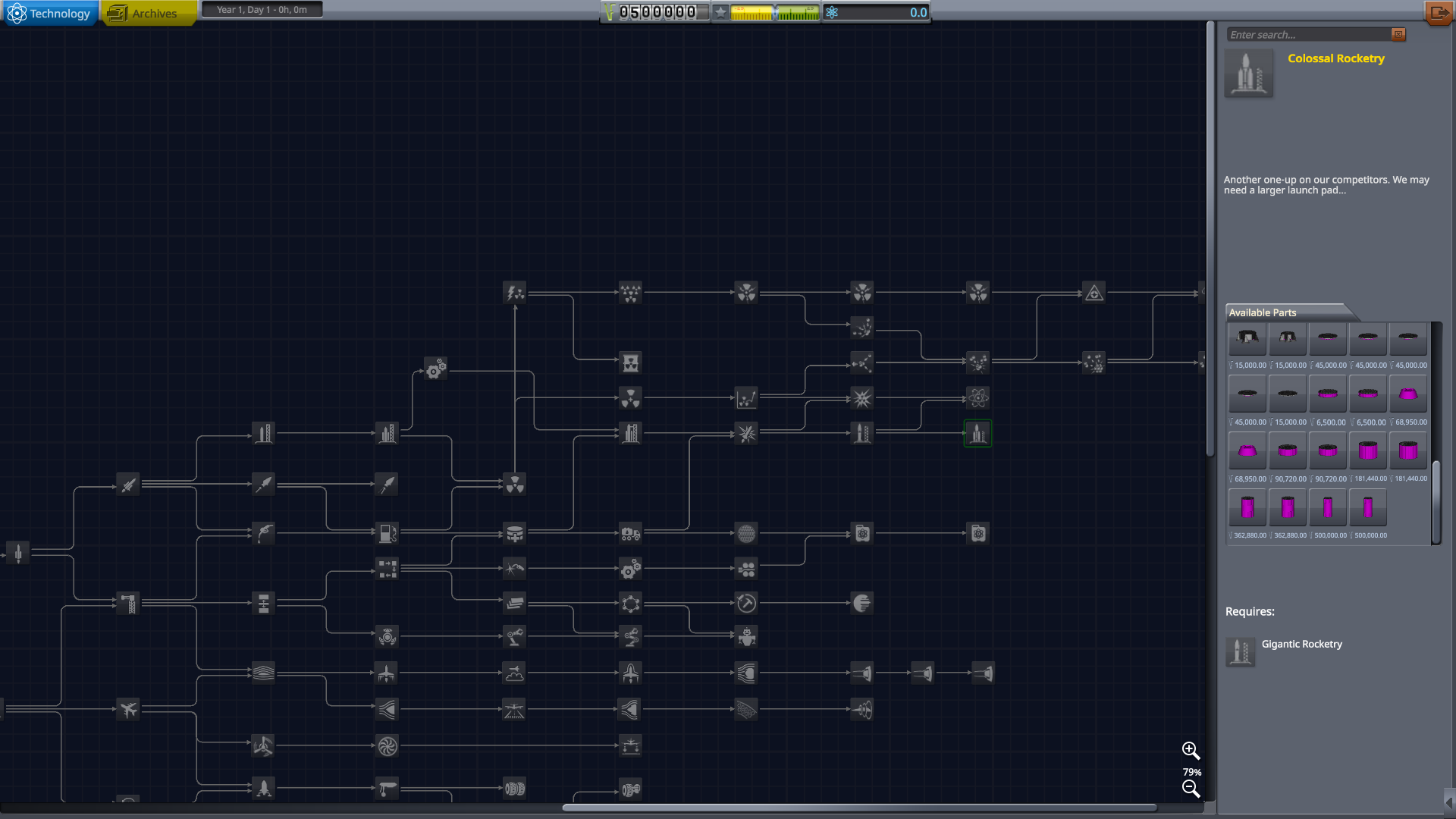Click the gear tech node near the top of the tree
The height and width of the screenshot is (819, 1456).
pyautogui.click(x=436, y=368)
